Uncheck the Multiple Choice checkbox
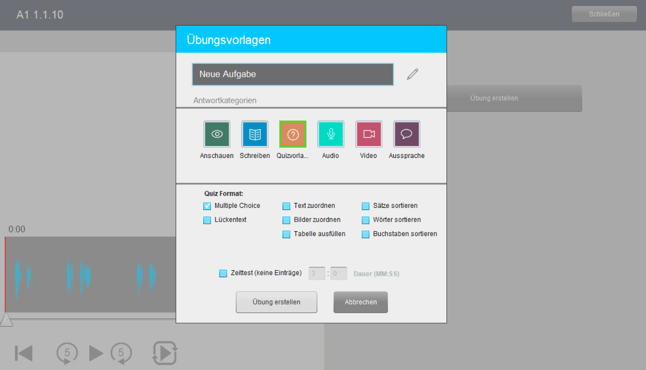Image resolution: width=646 pixels, height=370 pixels. [207, 206]
